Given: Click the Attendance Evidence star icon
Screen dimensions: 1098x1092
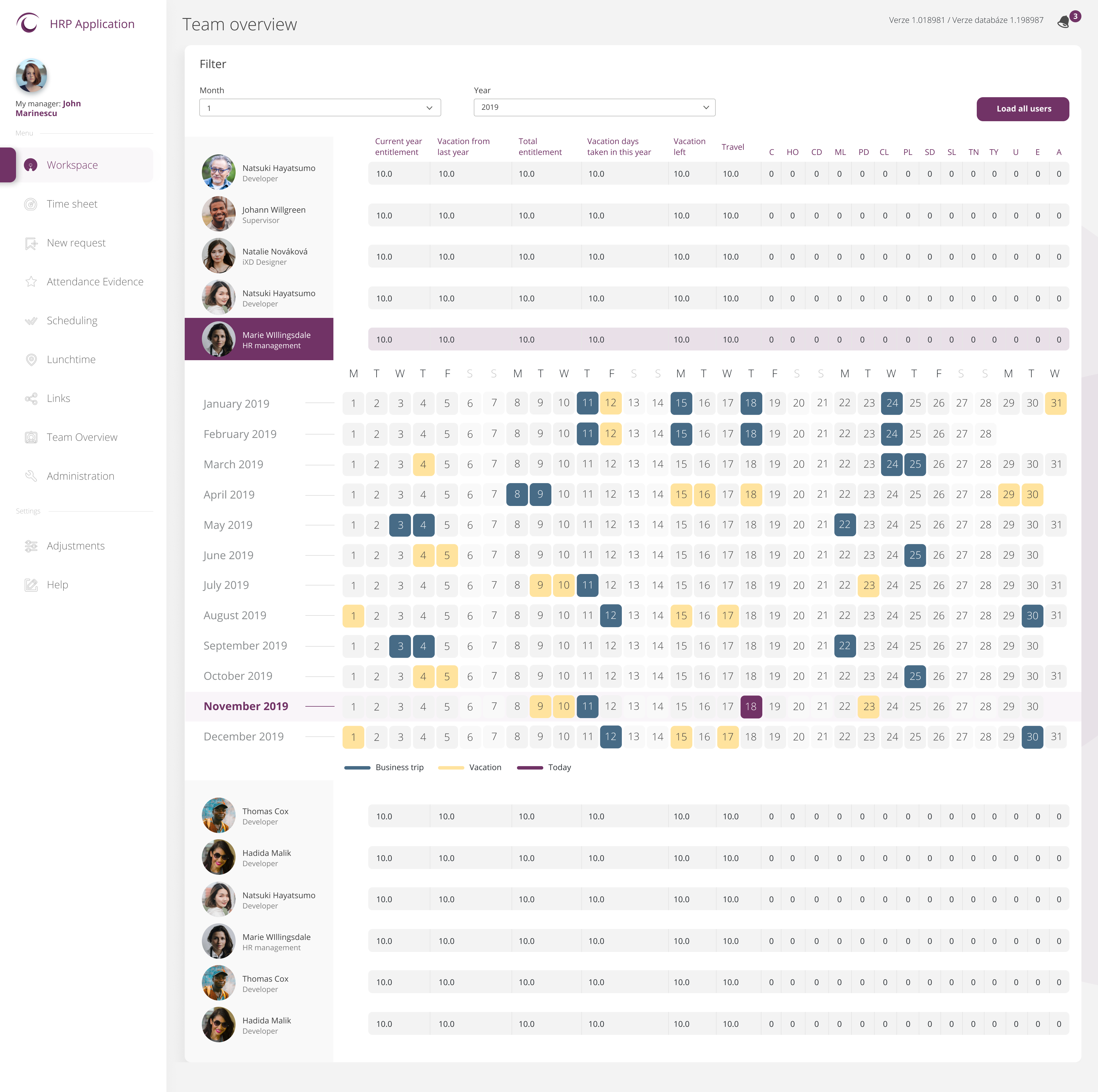Looking at the screenshot, I should tap(31, 282).
